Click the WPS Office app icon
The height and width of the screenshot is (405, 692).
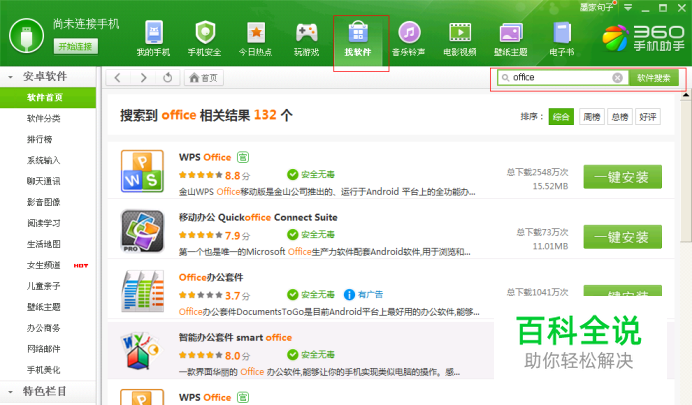142,171
